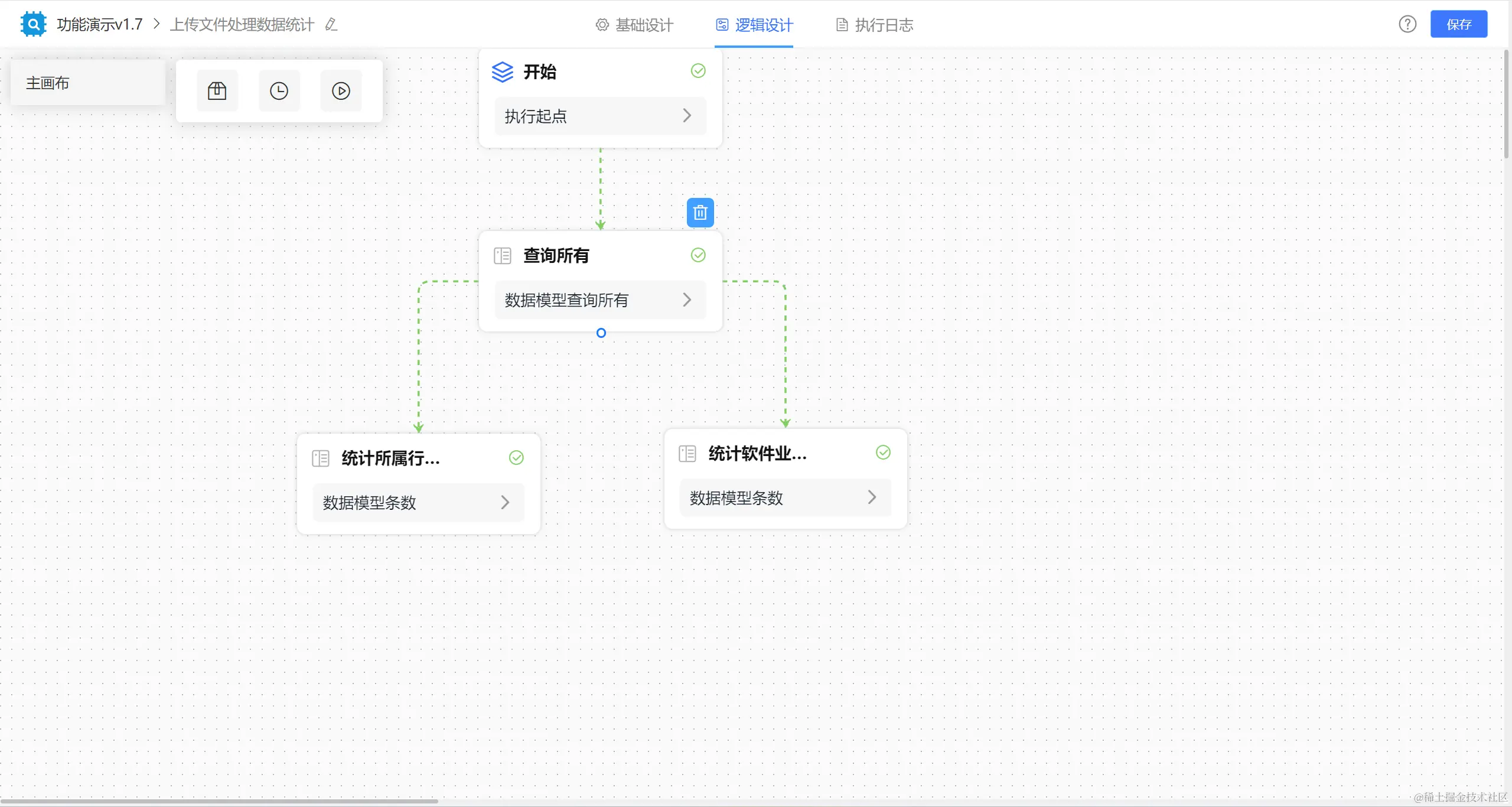Screen dimensions: 1512x807
Task: Switch to the 执行日志 tab
Action: (x=875, y=25)
